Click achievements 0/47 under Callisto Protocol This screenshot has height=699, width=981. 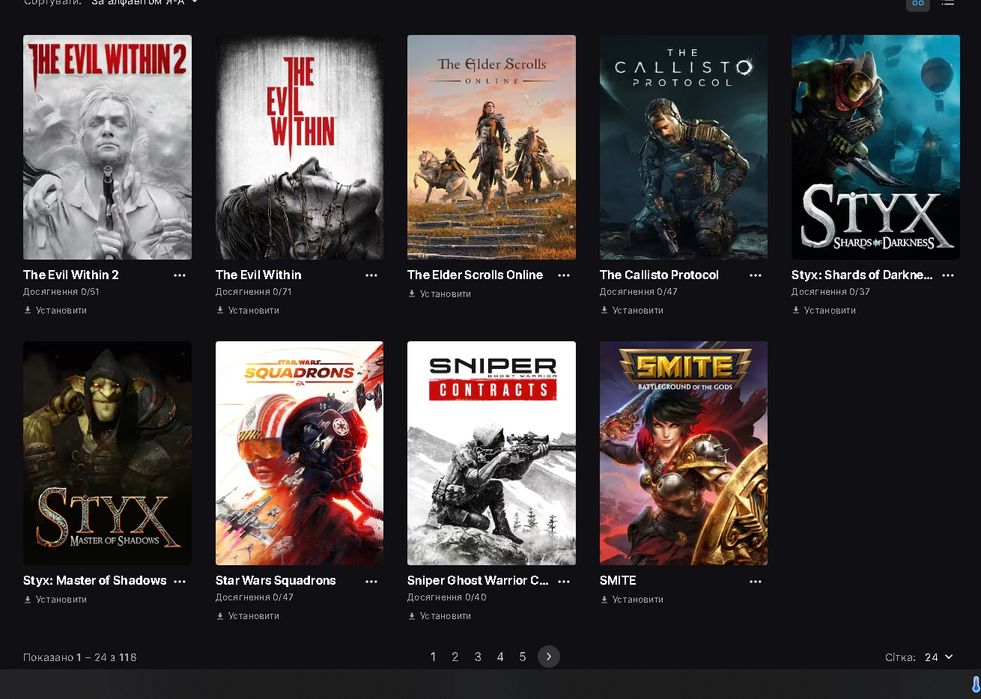point(638,292)
